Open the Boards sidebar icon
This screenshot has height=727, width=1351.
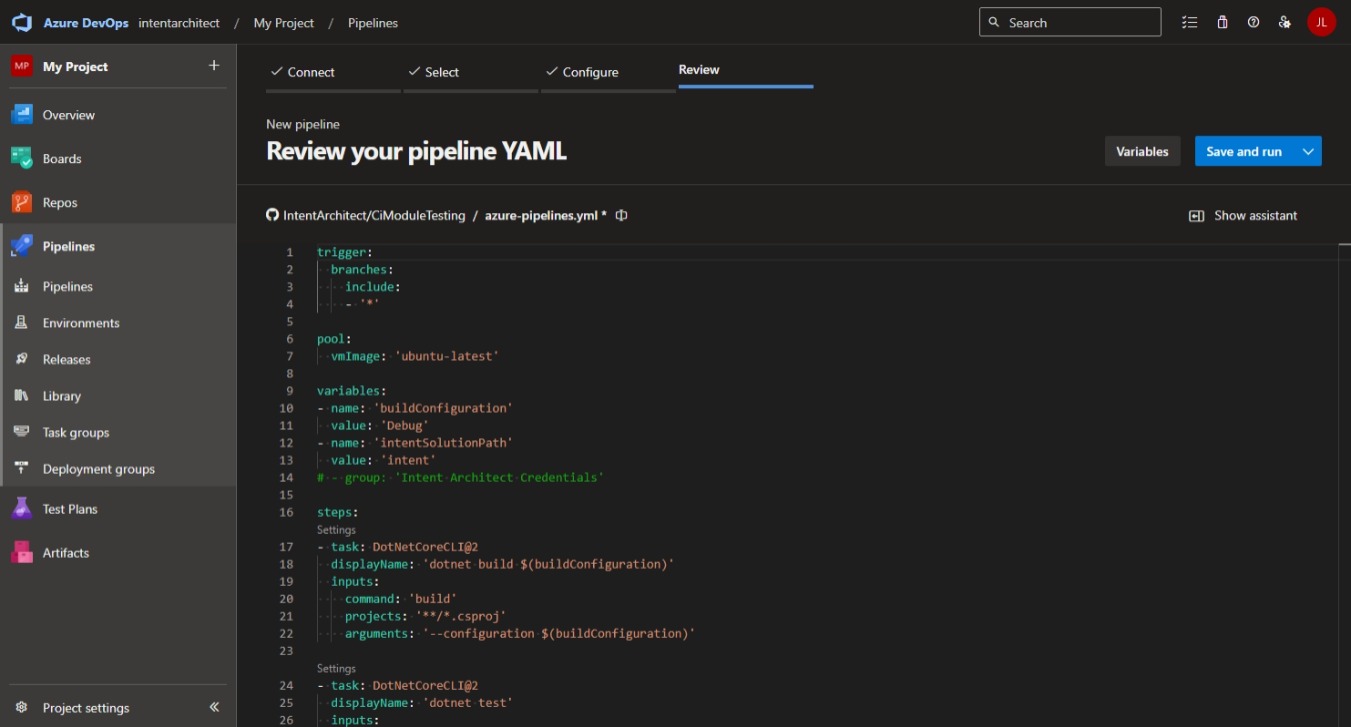[x=22, y=158]
